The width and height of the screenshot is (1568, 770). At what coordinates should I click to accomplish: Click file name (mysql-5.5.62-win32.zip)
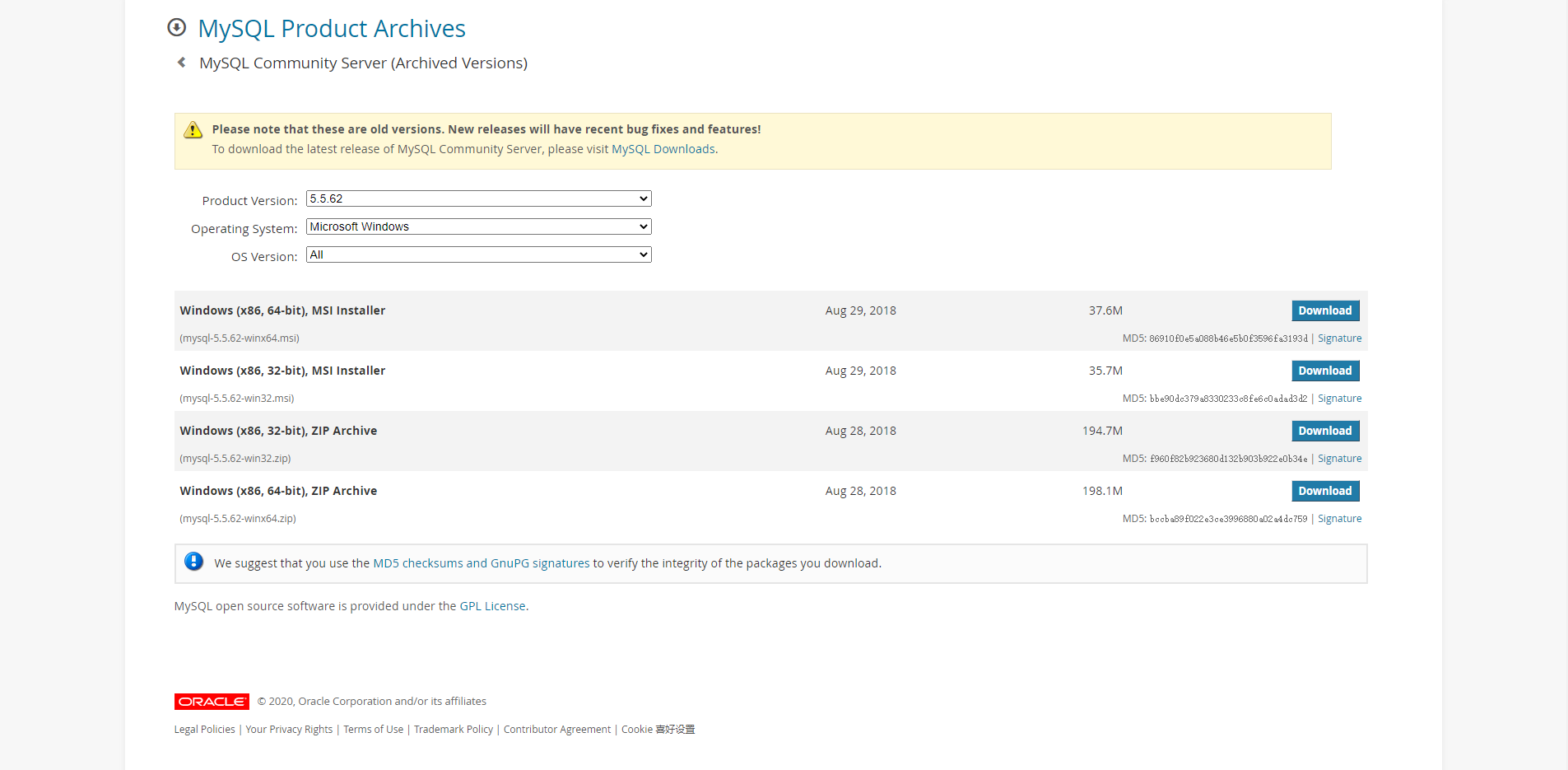235,459
